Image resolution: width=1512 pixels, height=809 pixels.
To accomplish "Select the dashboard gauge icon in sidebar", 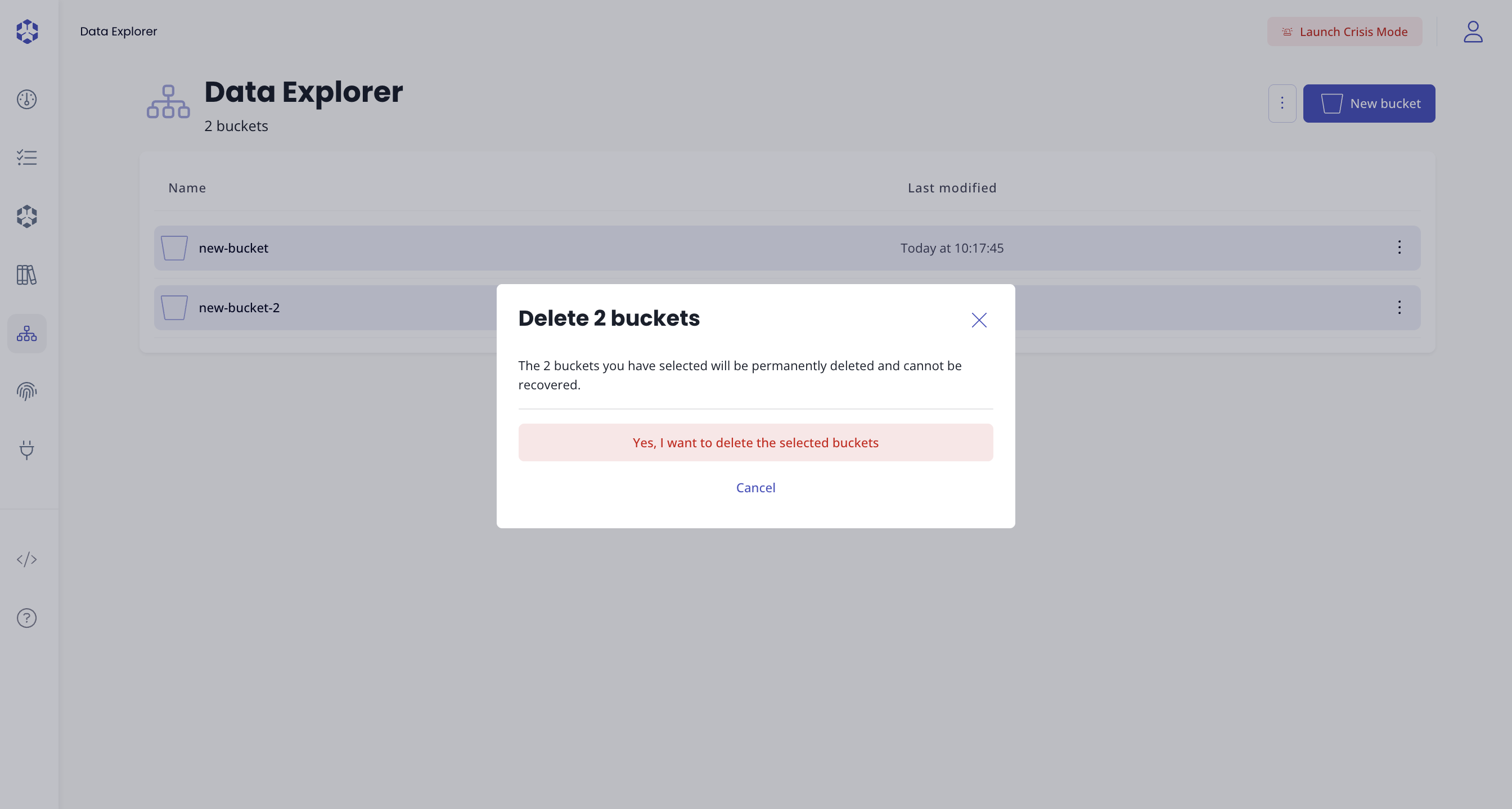I will click(x=27, y=99).
